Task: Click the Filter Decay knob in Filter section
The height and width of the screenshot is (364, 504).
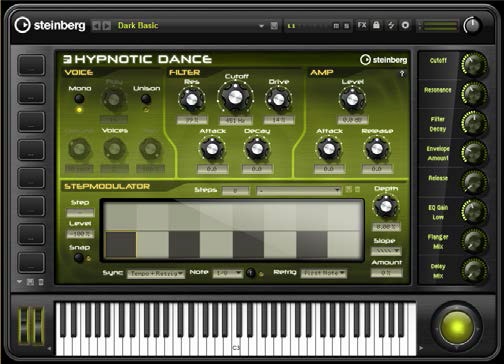Action: [257, 149]
